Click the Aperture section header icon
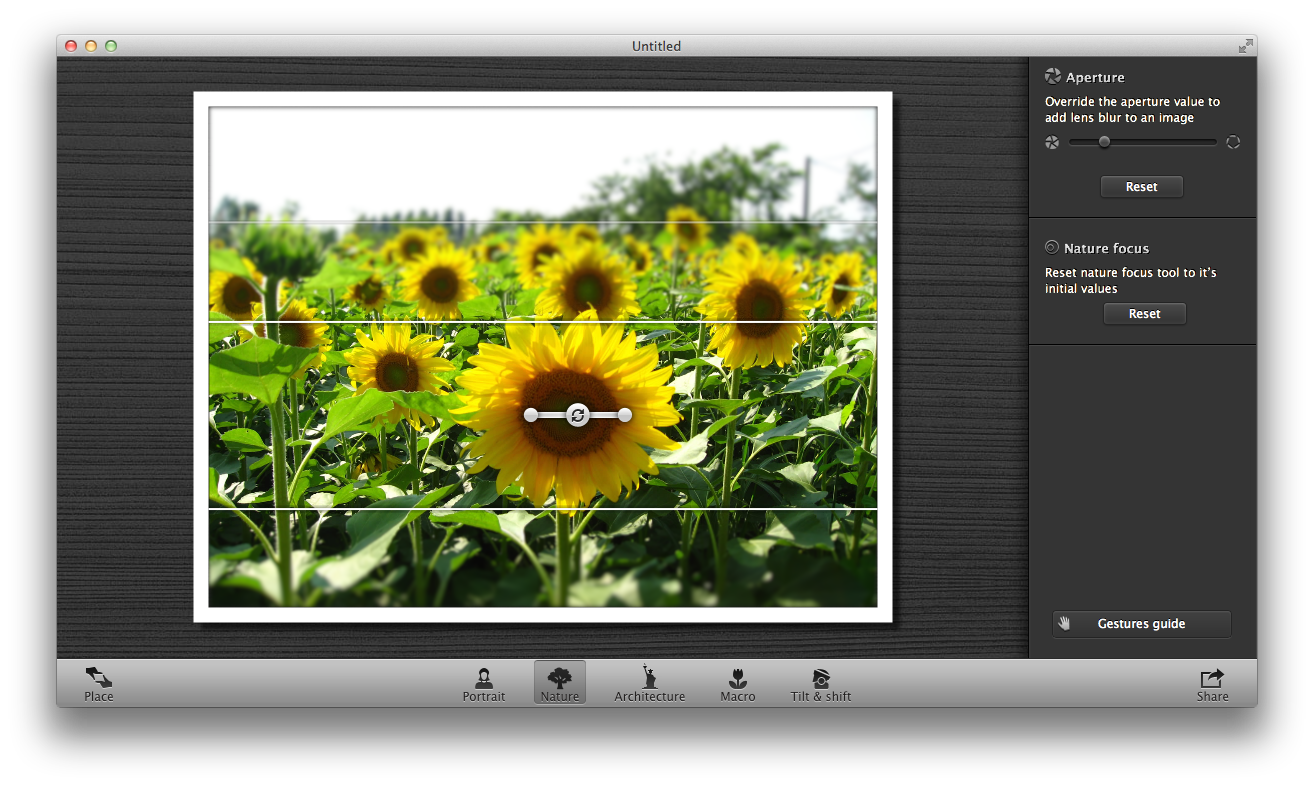Screen dimensions: 1314x786 [1052, 77]
